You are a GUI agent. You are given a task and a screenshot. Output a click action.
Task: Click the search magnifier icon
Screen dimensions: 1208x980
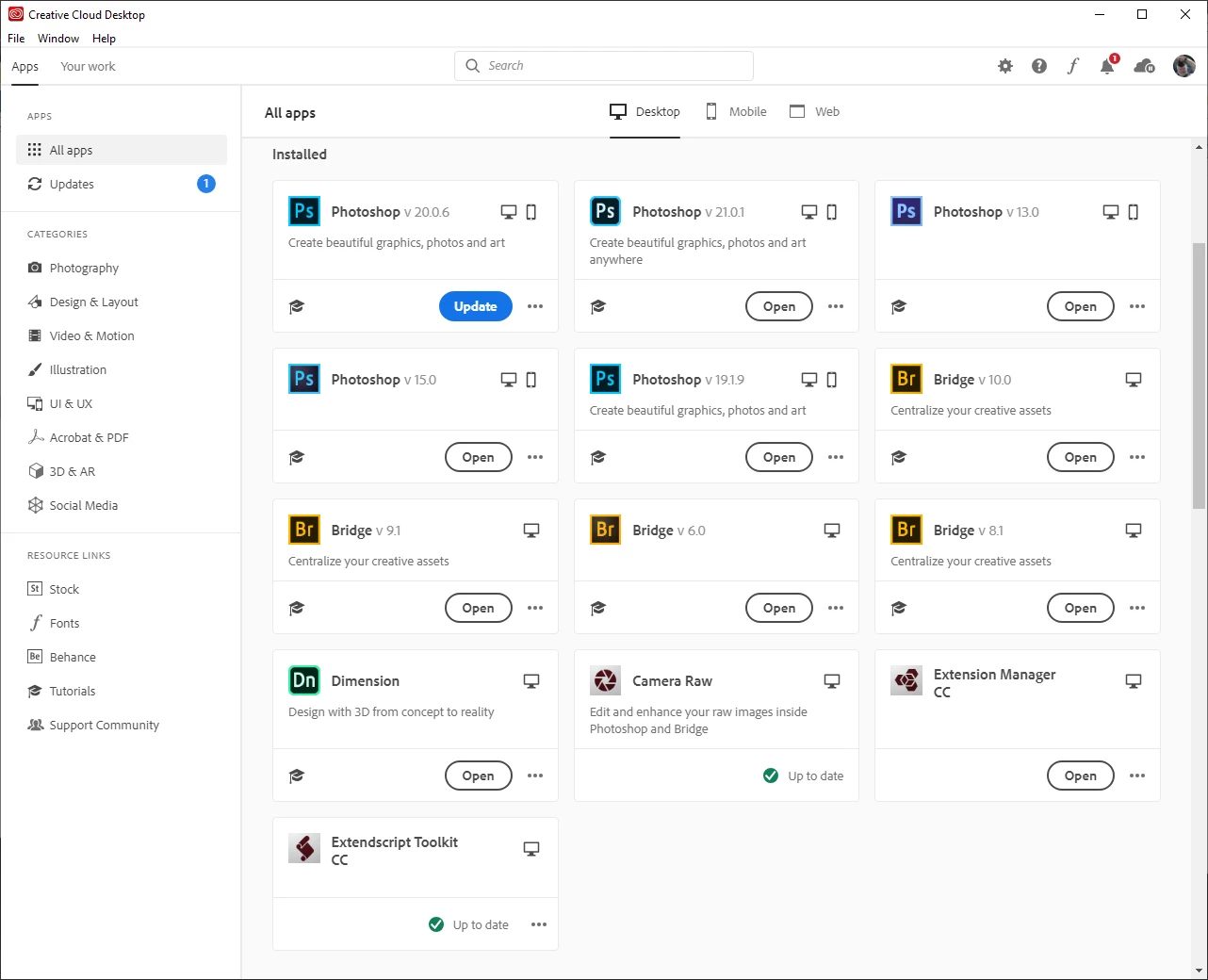point(473,66)
